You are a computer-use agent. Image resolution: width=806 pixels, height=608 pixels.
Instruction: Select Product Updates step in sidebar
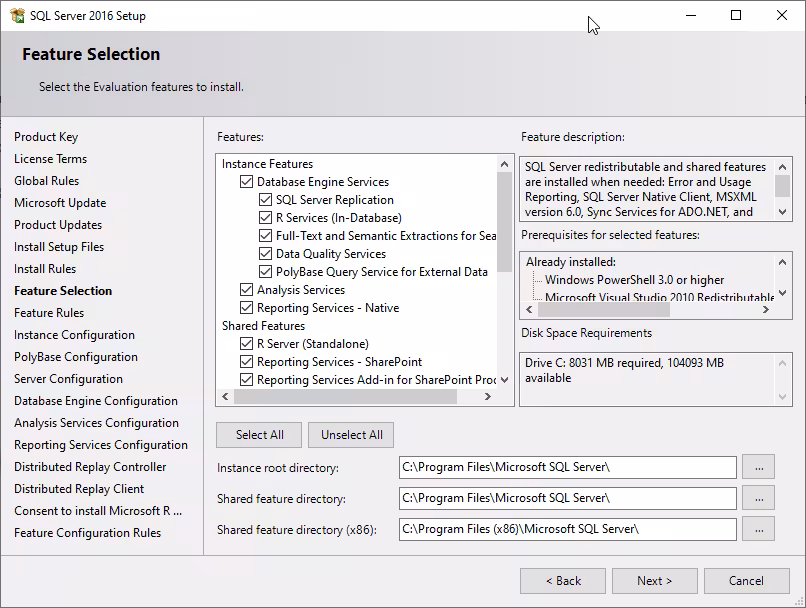pos(58,225)
